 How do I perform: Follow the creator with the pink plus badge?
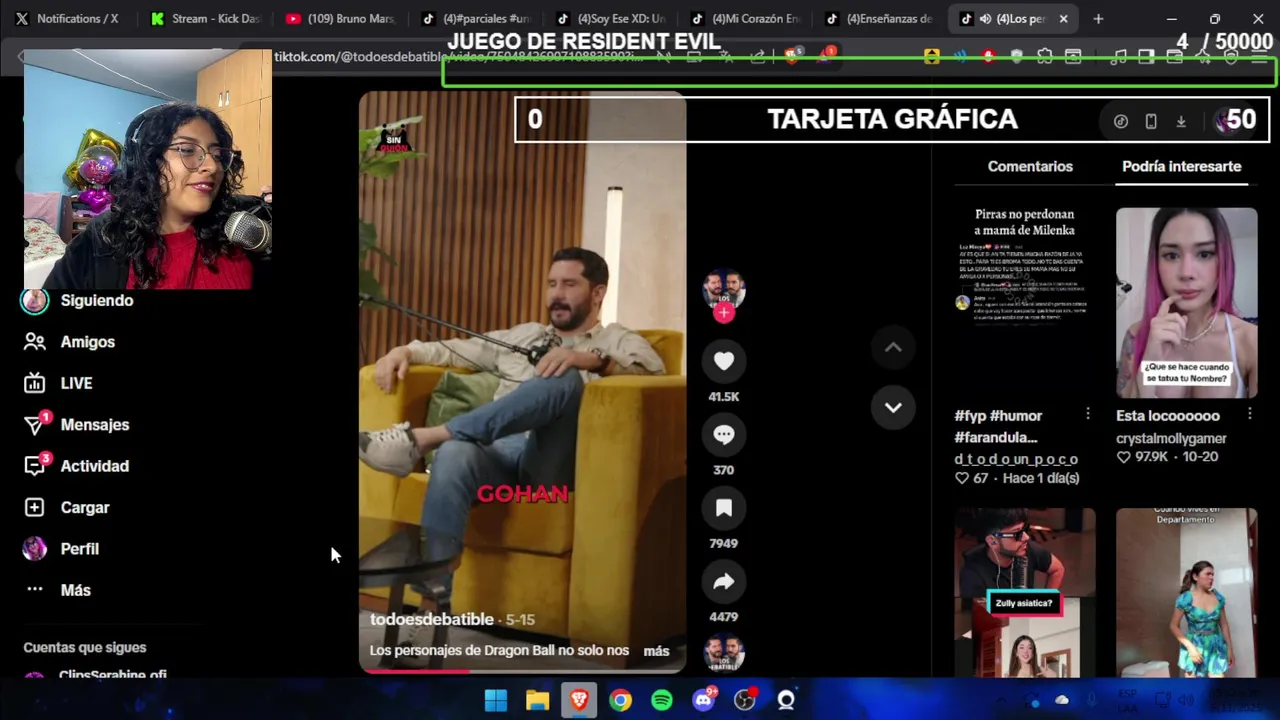coord(724,313)
